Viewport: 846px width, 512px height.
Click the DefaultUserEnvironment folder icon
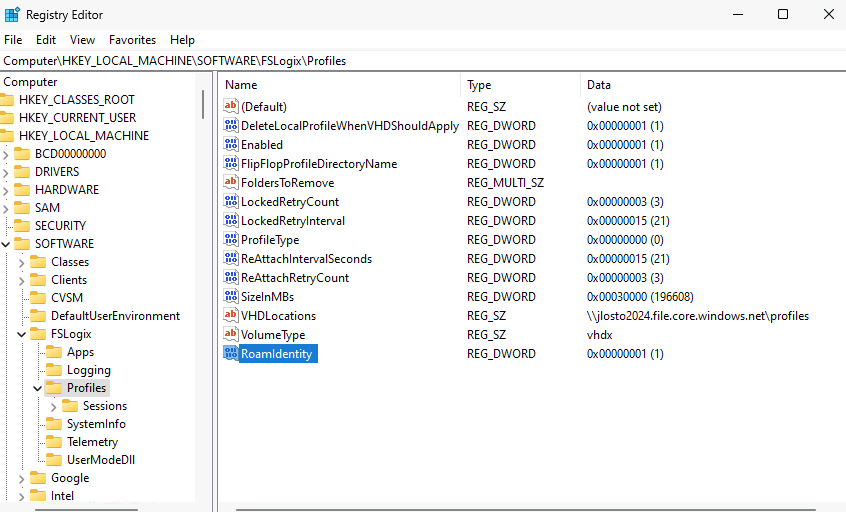38,316
